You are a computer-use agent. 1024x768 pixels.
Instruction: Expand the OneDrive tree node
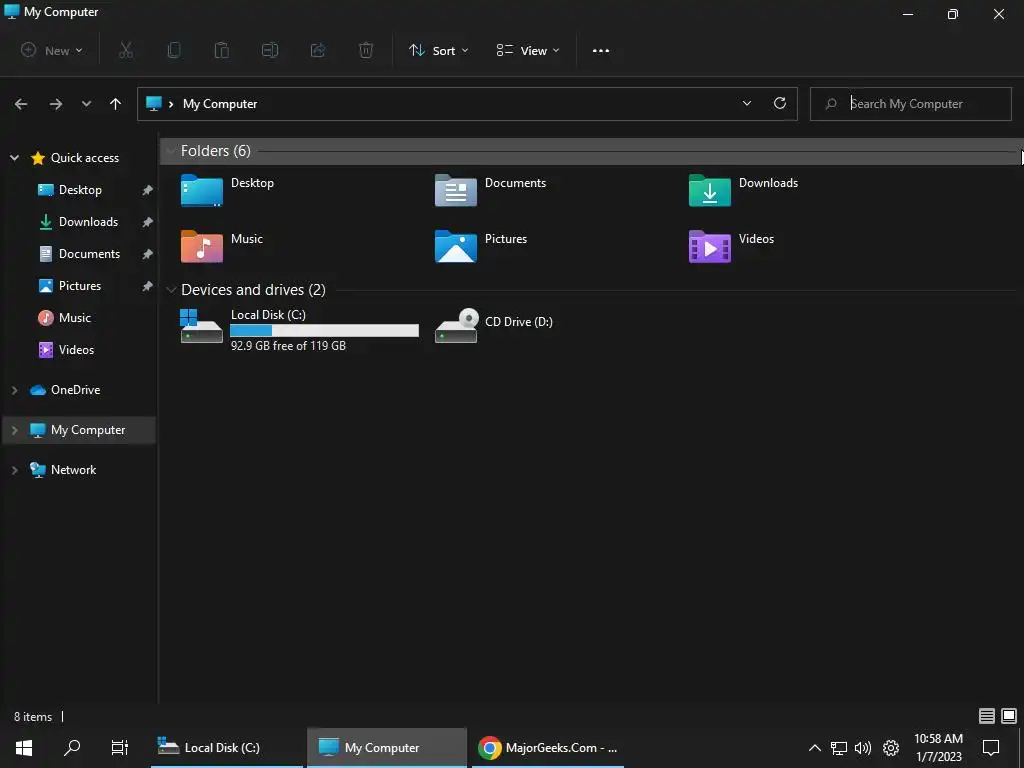point(14,390)
